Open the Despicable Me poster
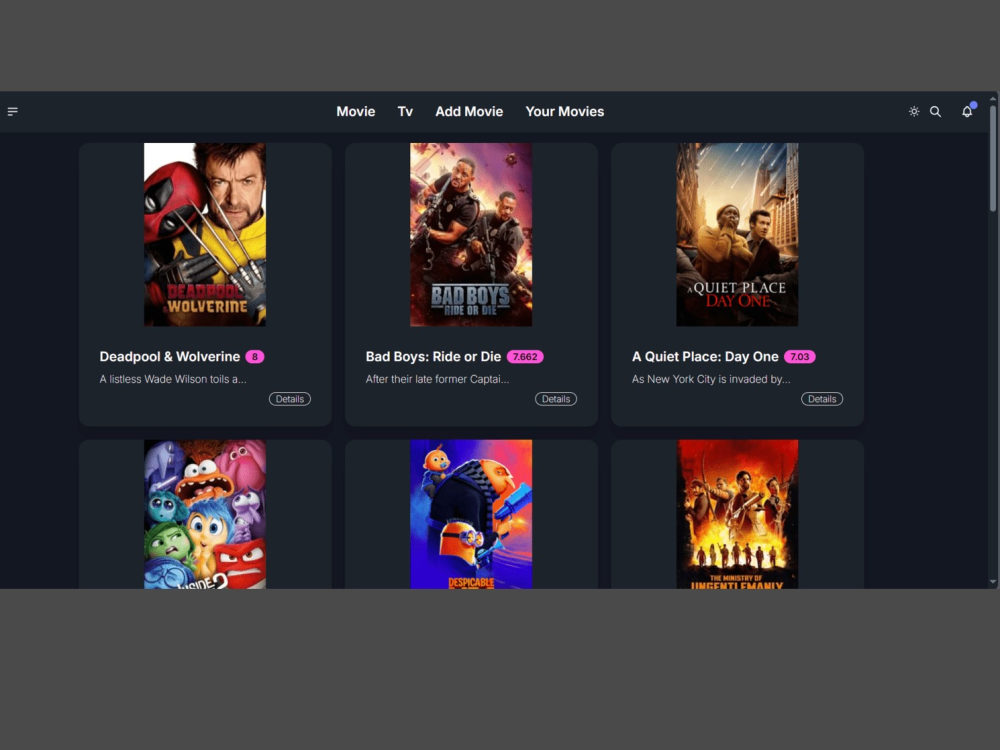The image size is (1000, 750). click(471, 514)
